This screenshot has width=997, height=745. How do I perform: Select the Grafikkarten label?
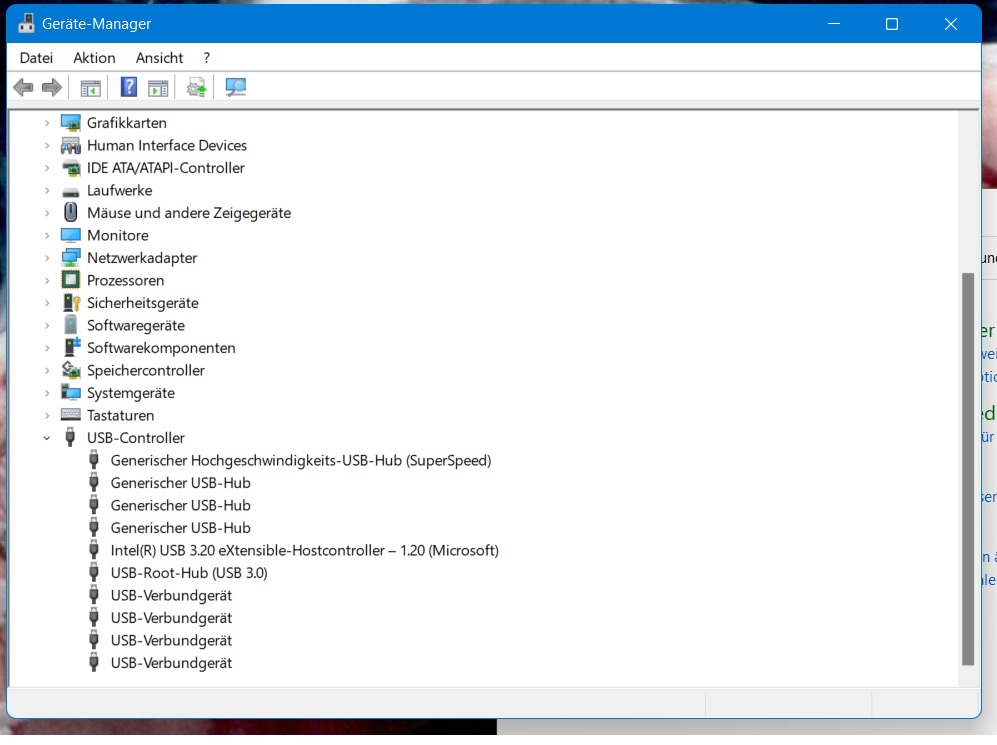click(x=127, y=123)
